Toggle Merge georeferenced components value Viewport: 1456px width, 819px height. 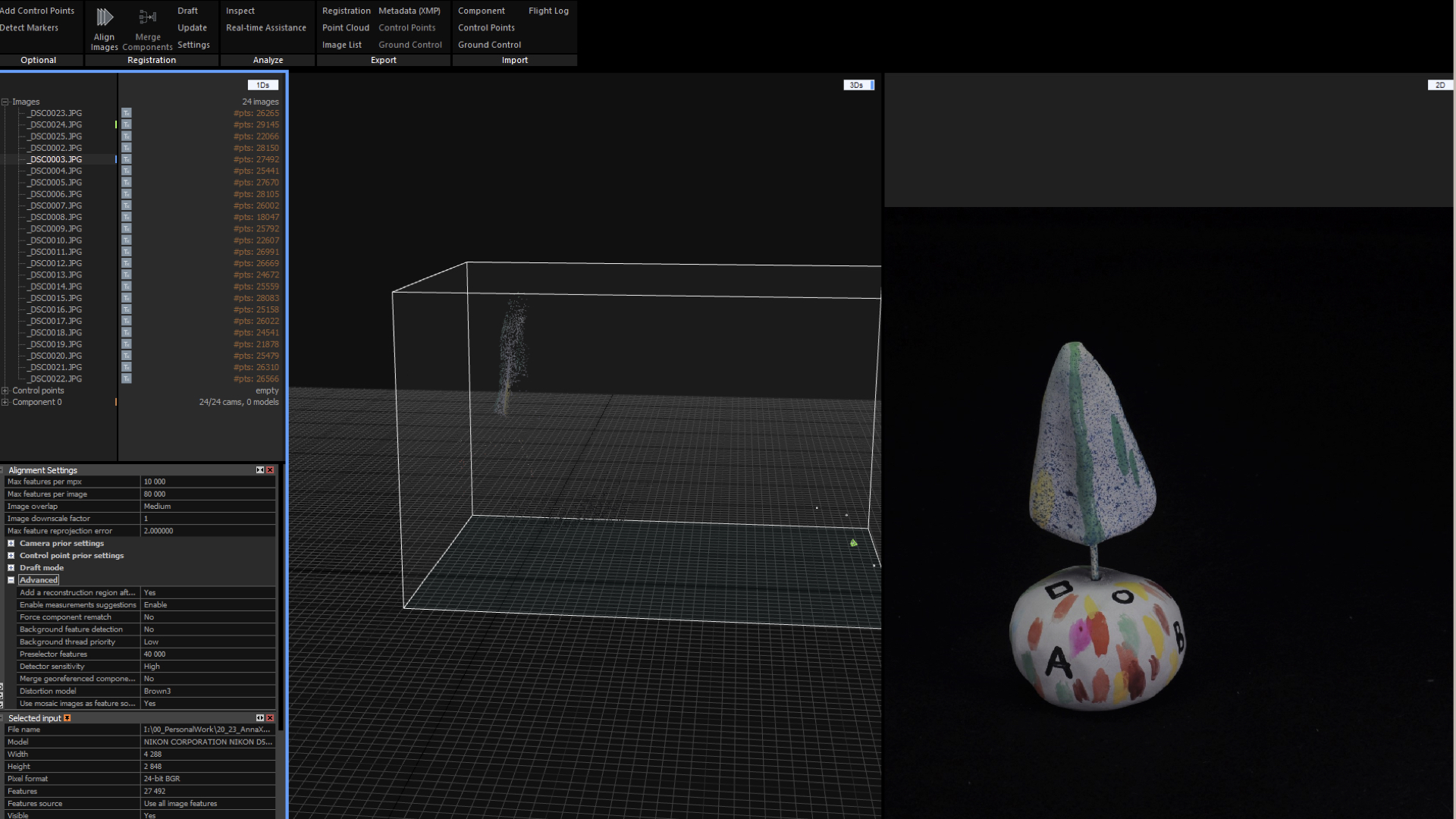[207, 679]
